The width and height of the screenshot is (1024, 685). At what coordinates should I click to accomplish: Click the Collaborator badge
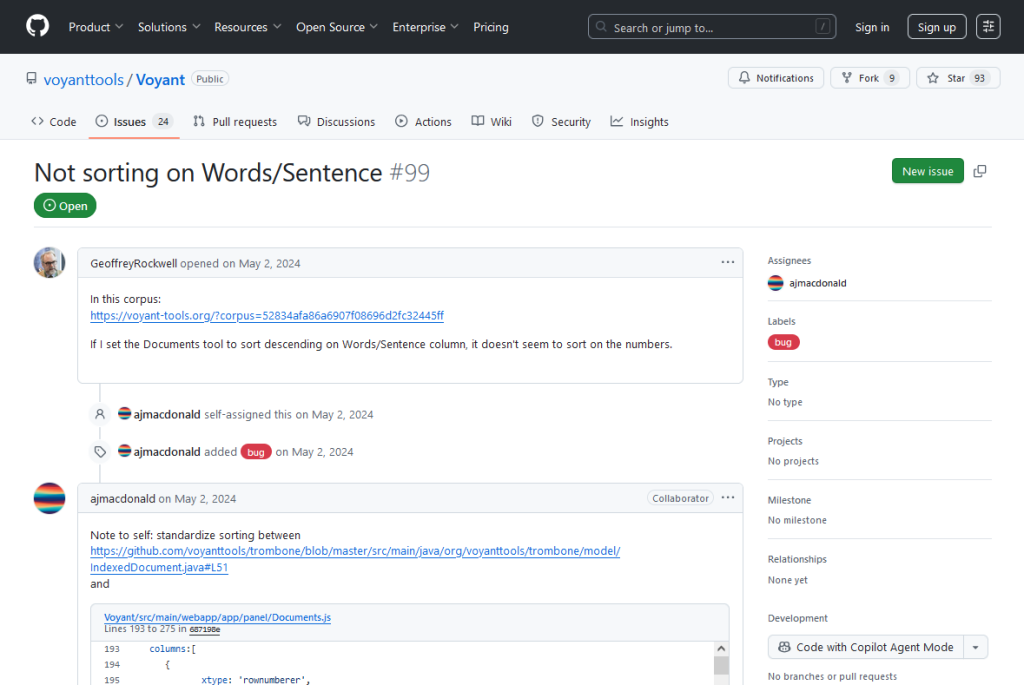680,498
